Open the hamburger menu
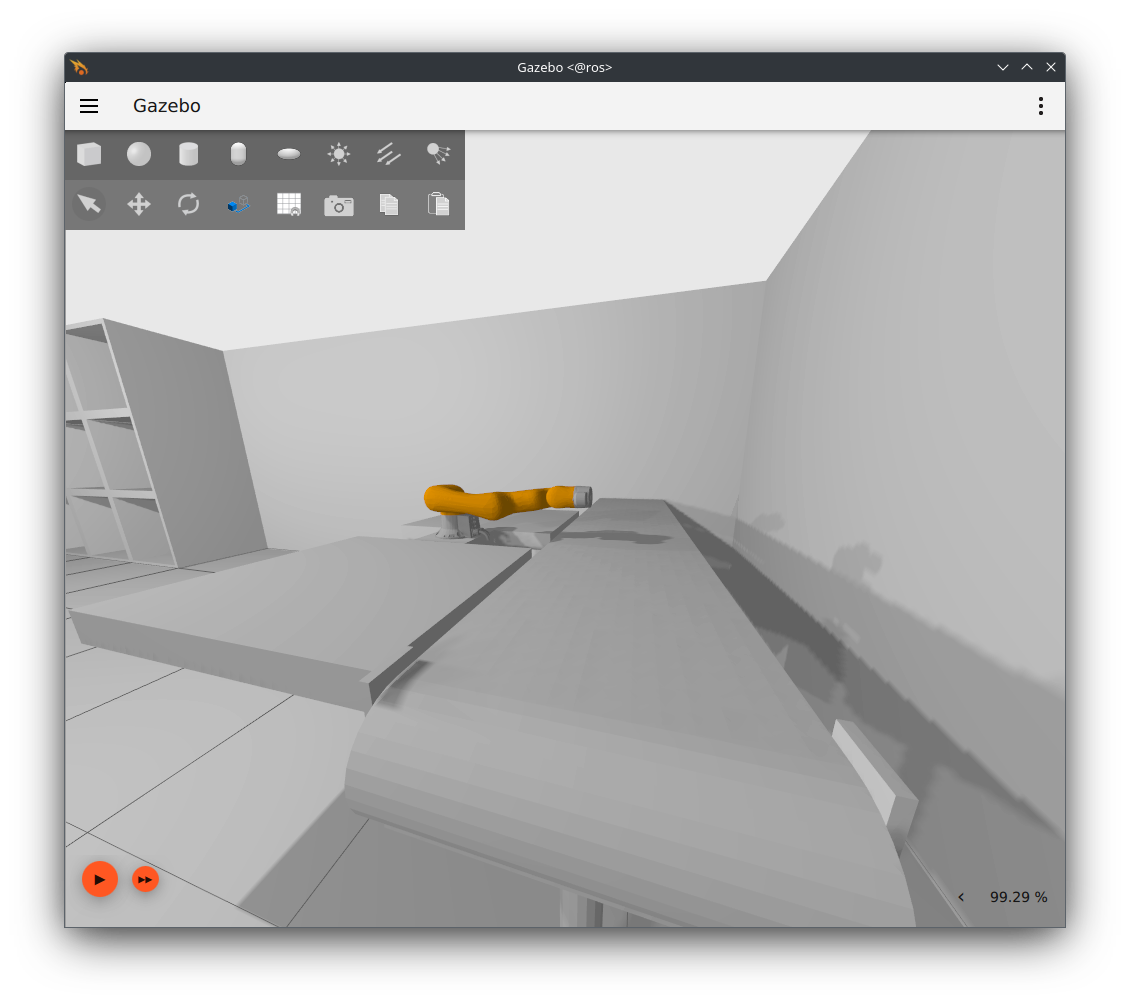 (89, 106)
